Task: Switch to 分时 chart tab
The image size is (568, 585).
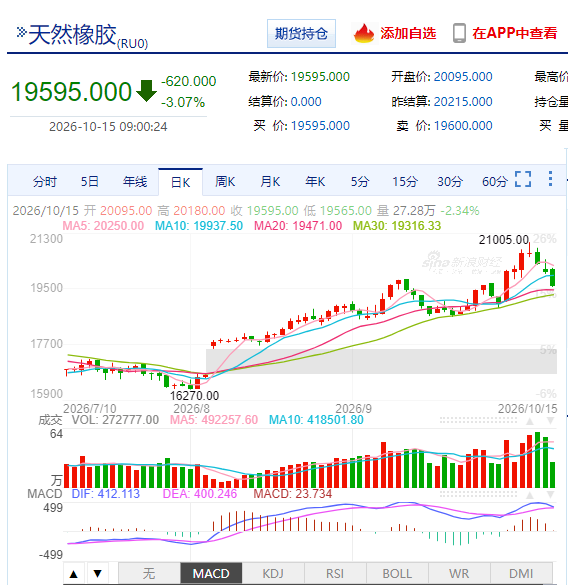Action: (45, 182)
